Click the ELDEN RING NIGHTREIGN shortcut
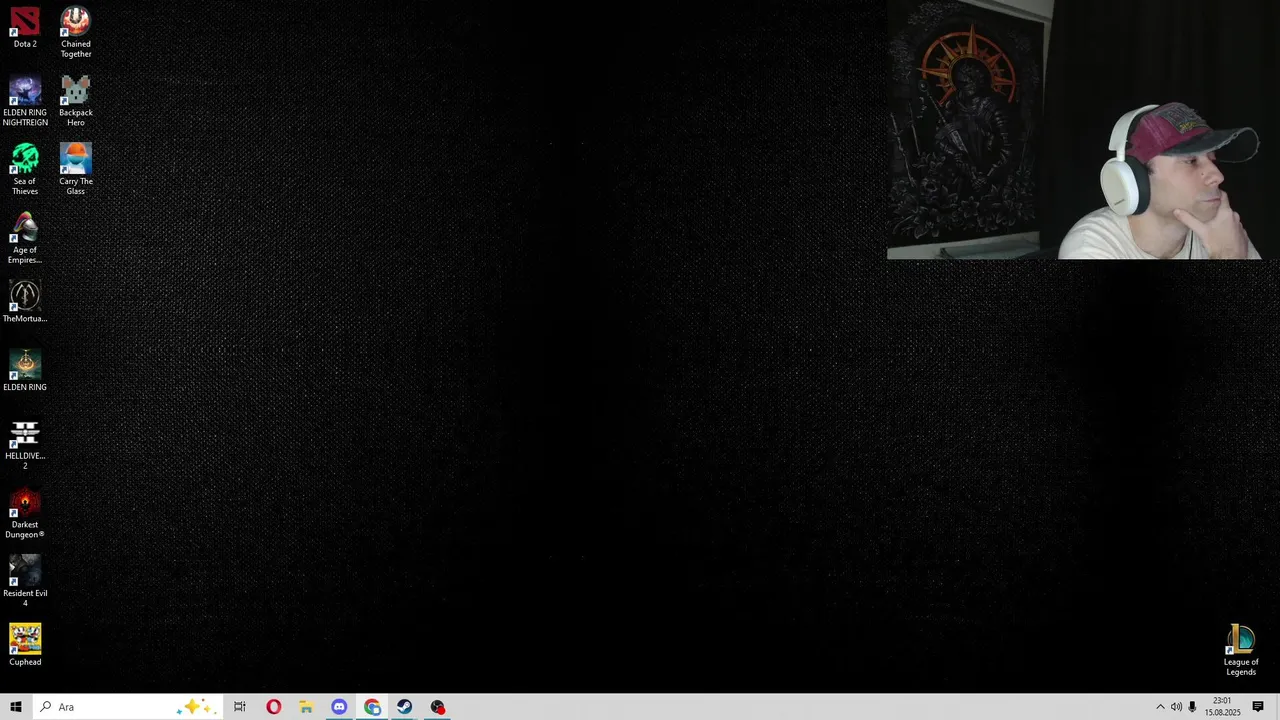This screenshot has height=720, width=1280. pos(25,101)
